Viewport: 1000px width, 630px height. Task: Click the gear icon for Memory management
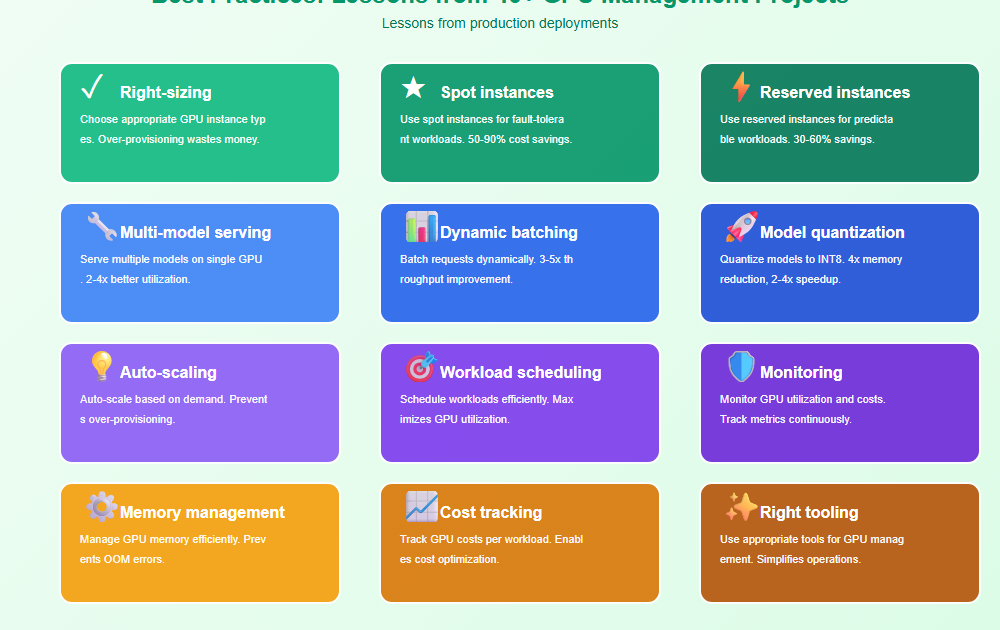[101, 507]
